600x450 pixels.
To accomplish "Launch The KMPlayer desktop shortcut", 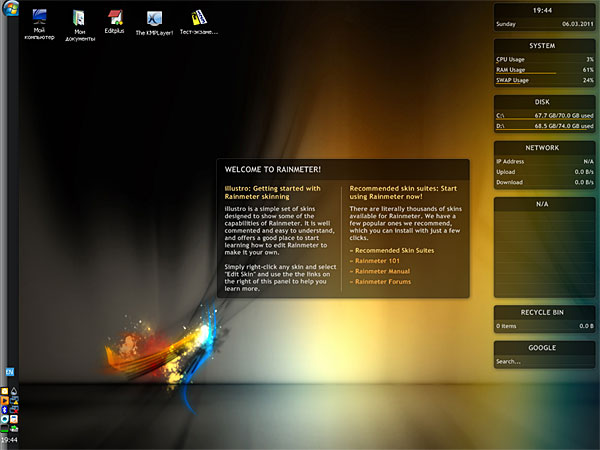I will pos(154,23).
